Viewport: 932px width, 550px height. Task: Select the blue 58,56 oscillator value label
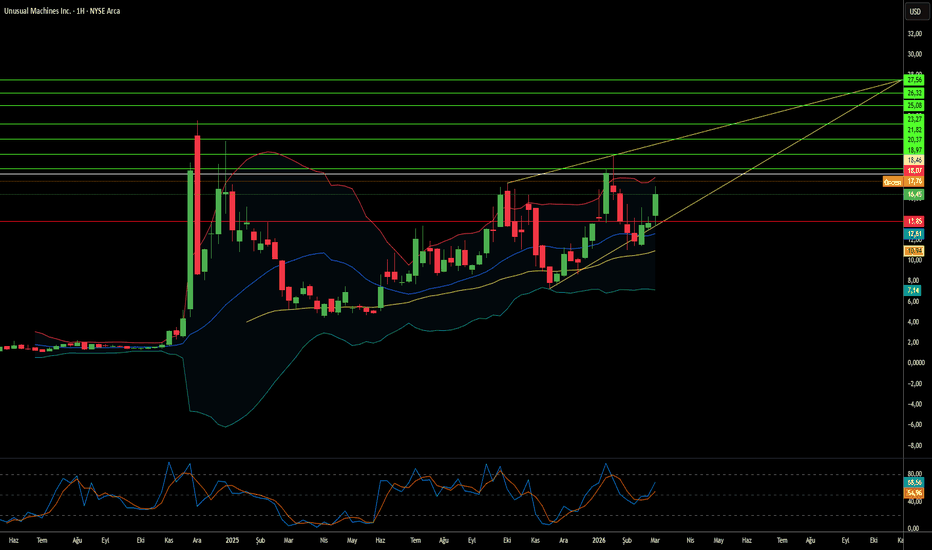pyautogui.click(x=914, y=483)
